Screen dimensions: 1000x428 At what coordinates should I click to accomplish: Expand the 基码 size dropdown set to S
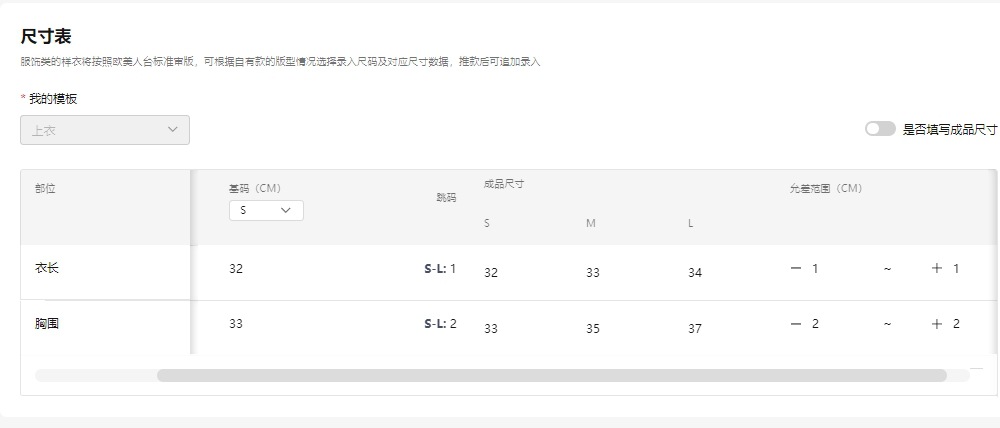(x=266, y=210)
